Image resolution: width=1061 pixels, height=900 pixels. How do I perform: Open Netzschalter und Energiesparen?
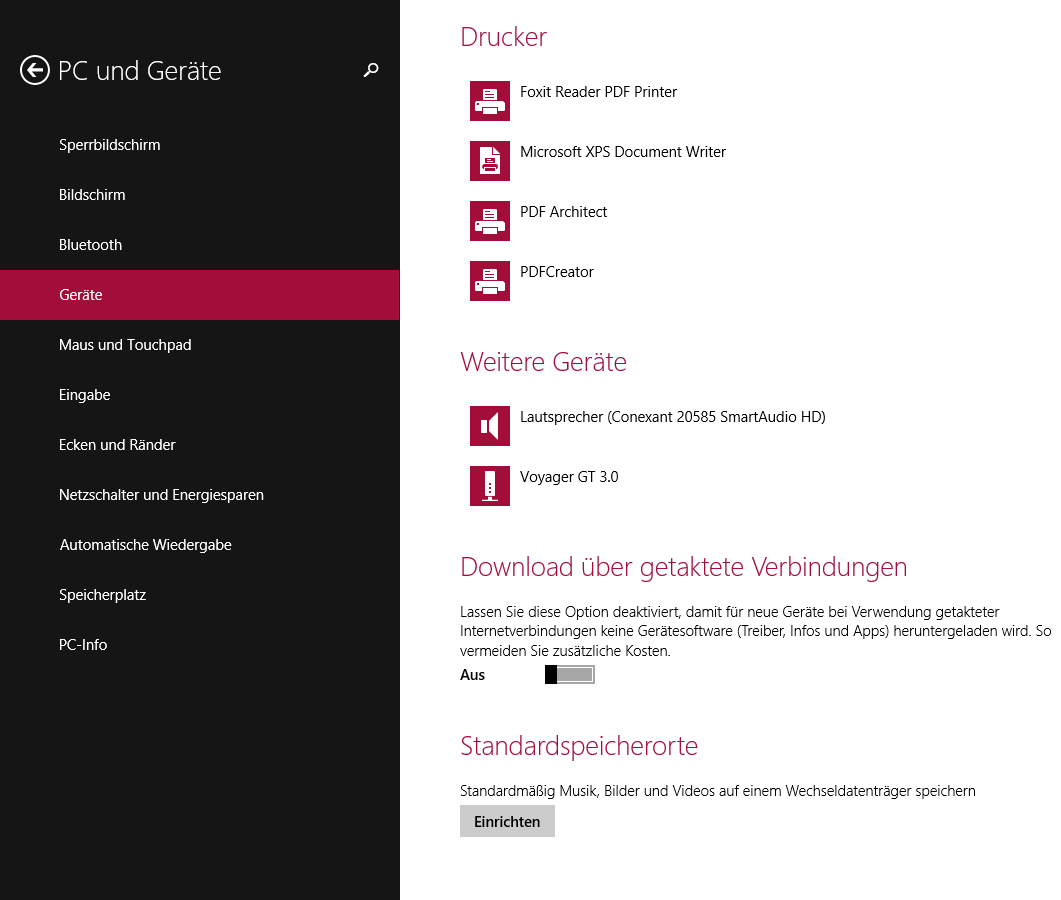tap(161, 495)
